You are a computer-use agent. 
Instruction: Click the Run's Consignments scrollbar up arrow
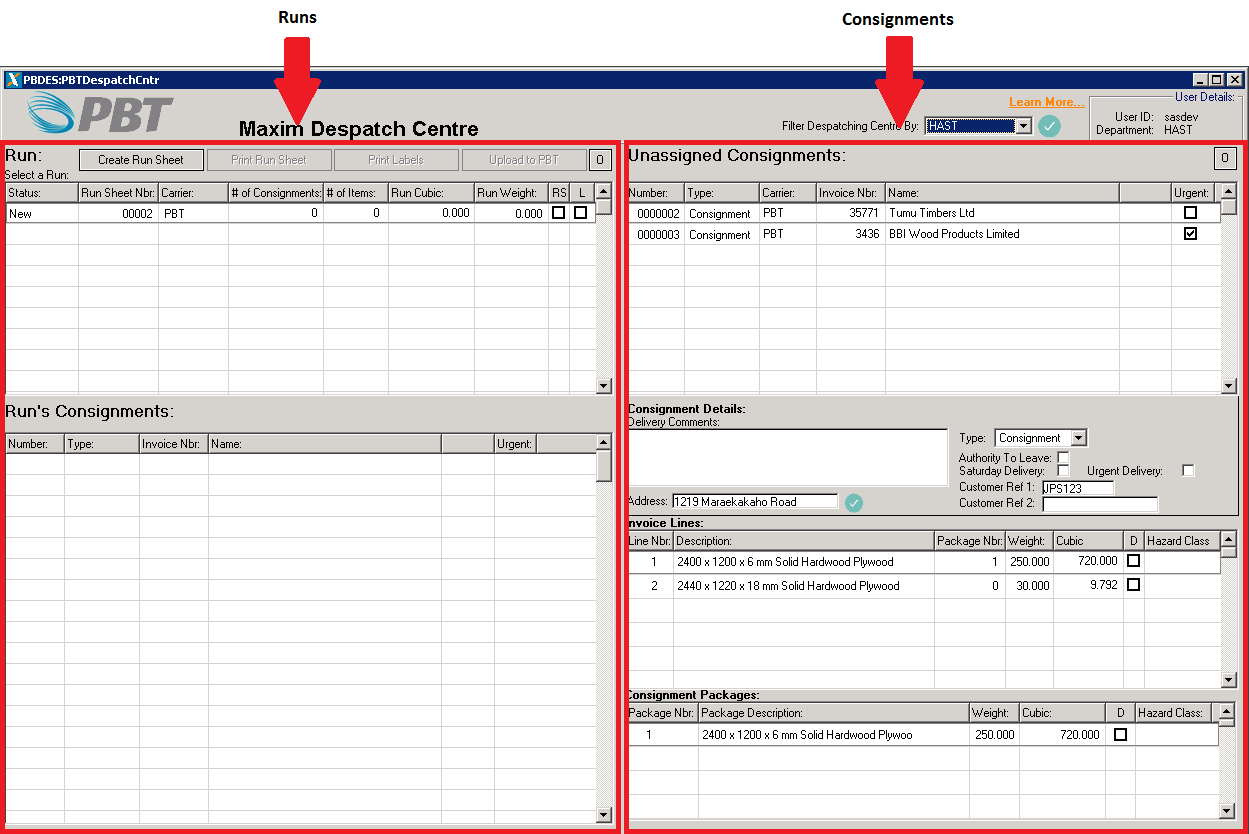coord(603,441)
